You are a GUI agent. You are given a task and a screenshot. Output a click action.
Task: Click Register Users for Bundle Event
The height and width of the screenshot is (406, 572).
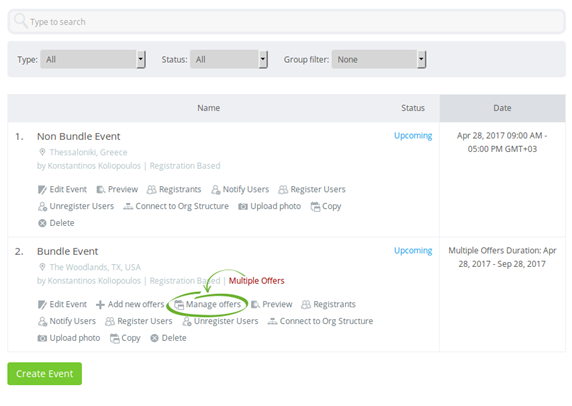tap(139, 321)
